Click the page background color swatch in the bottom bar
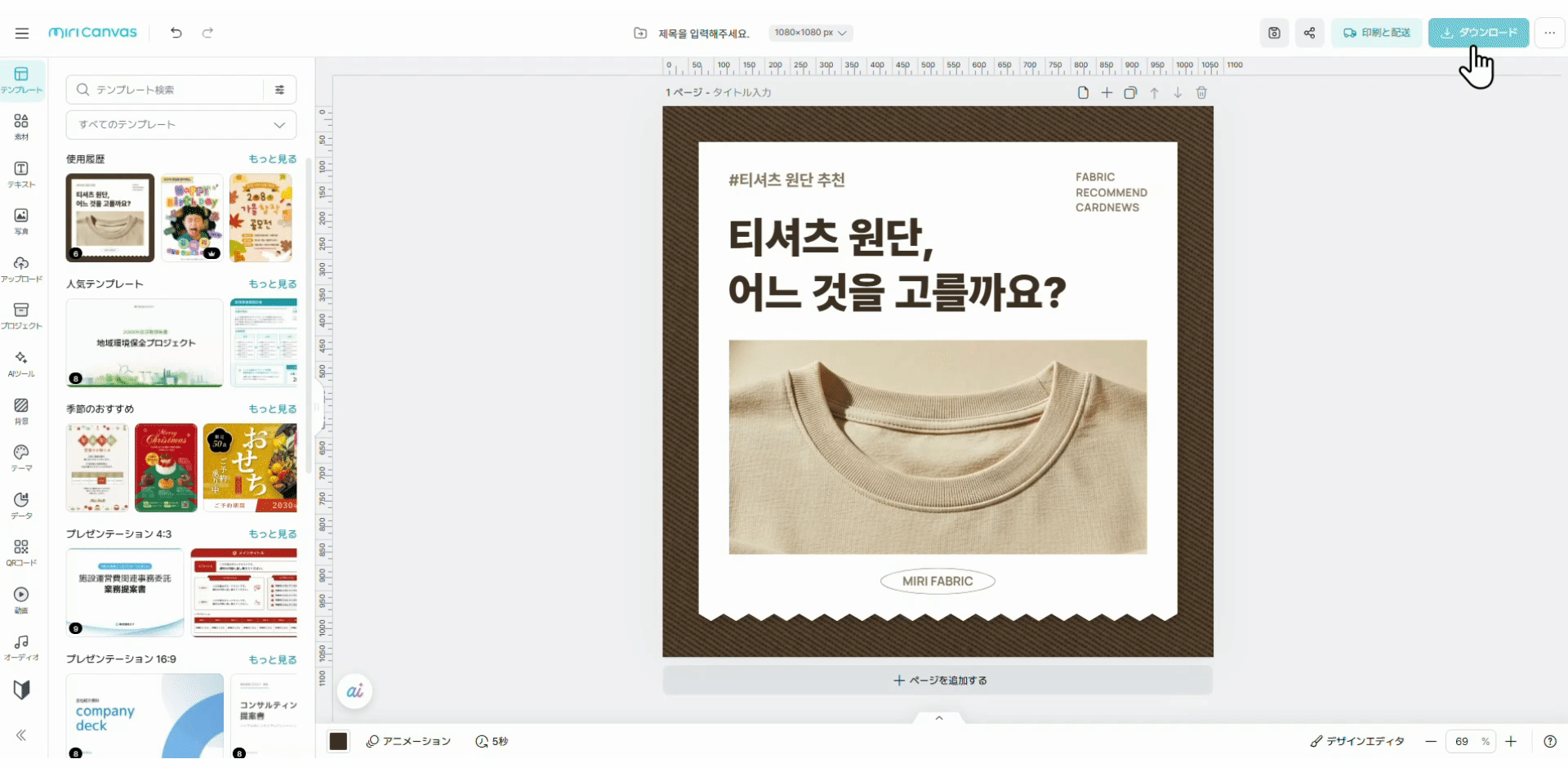 tap(338, 741)
